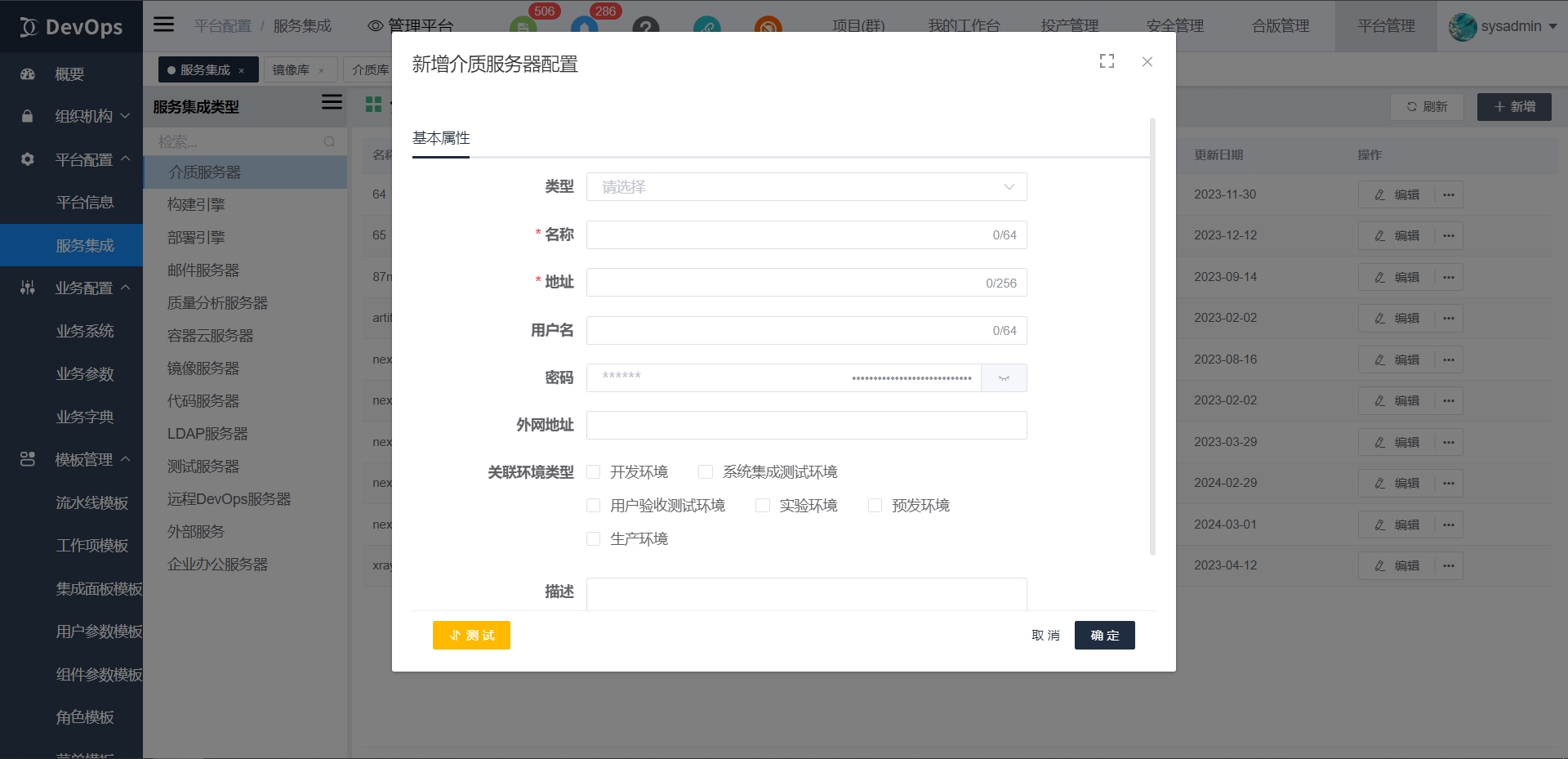Switch to the 镜像库 tab

click(291, 70)
